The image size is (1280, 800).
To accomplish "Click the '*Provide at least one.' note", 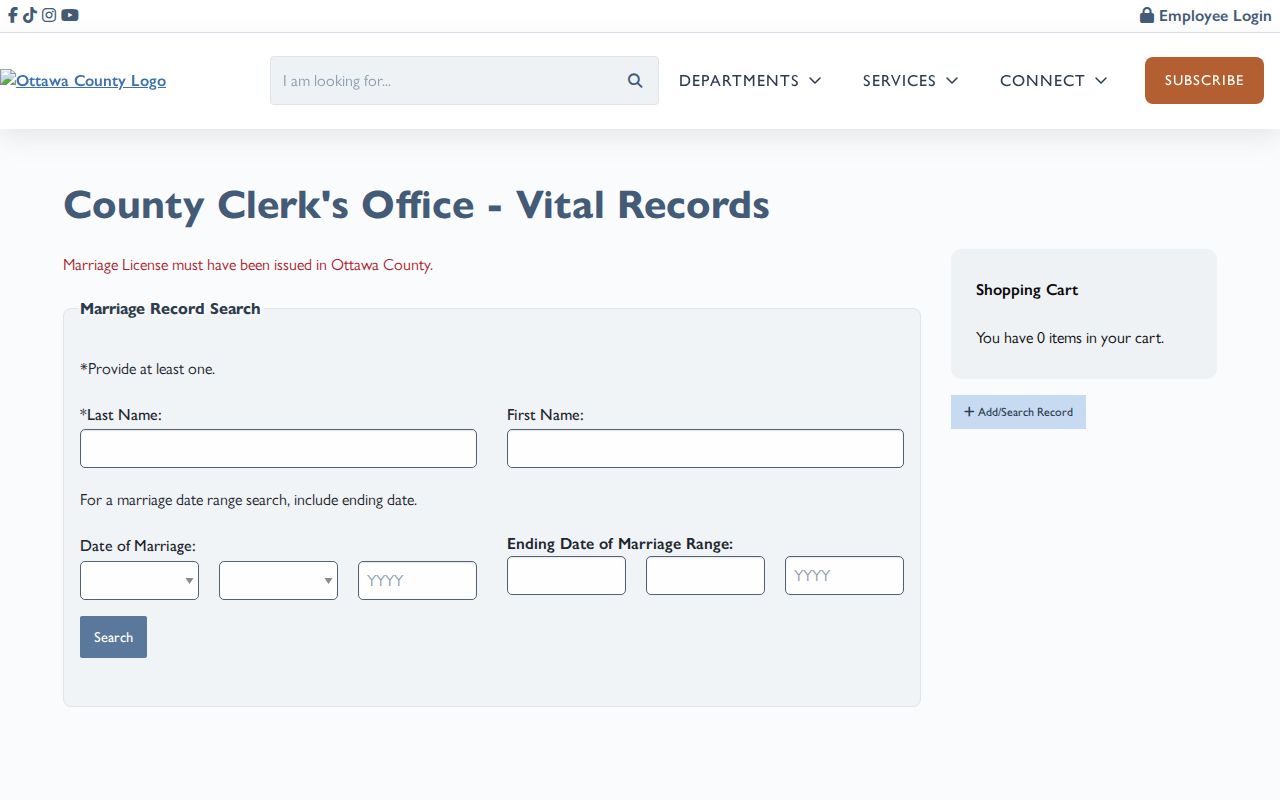I will click(147, 369).
